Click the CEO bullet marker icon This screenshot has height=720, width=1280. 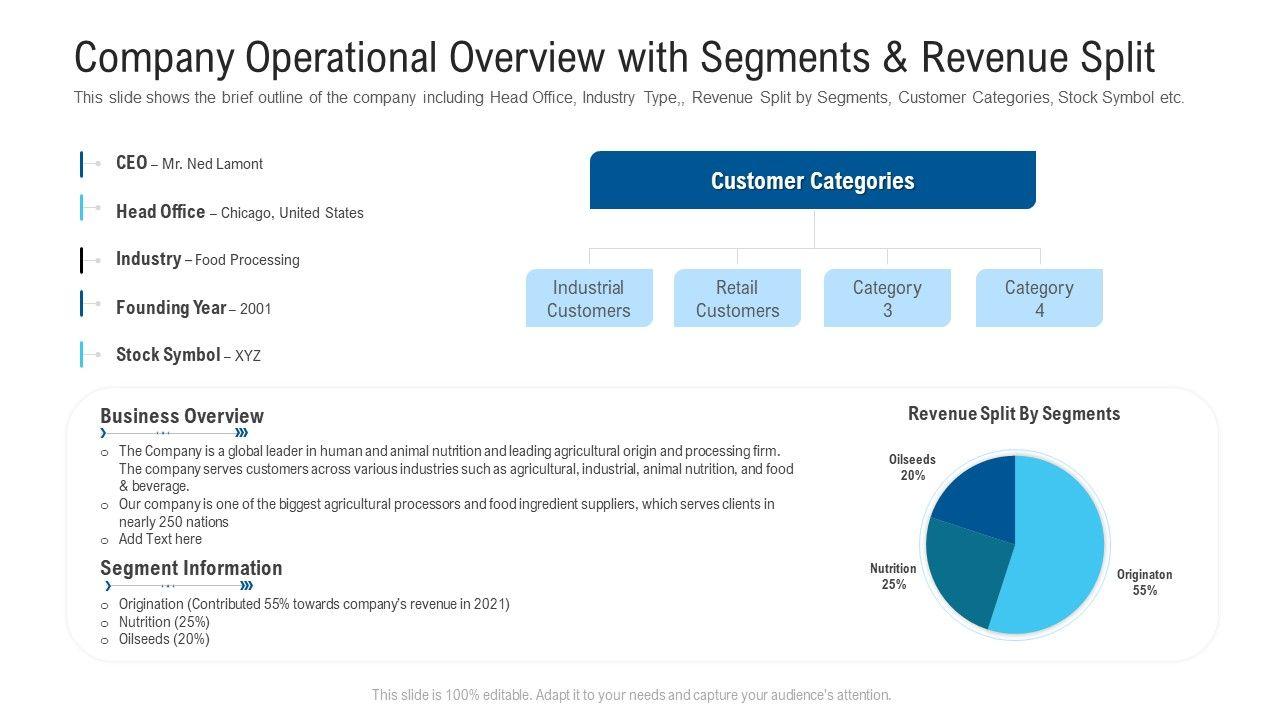[88, 164]
